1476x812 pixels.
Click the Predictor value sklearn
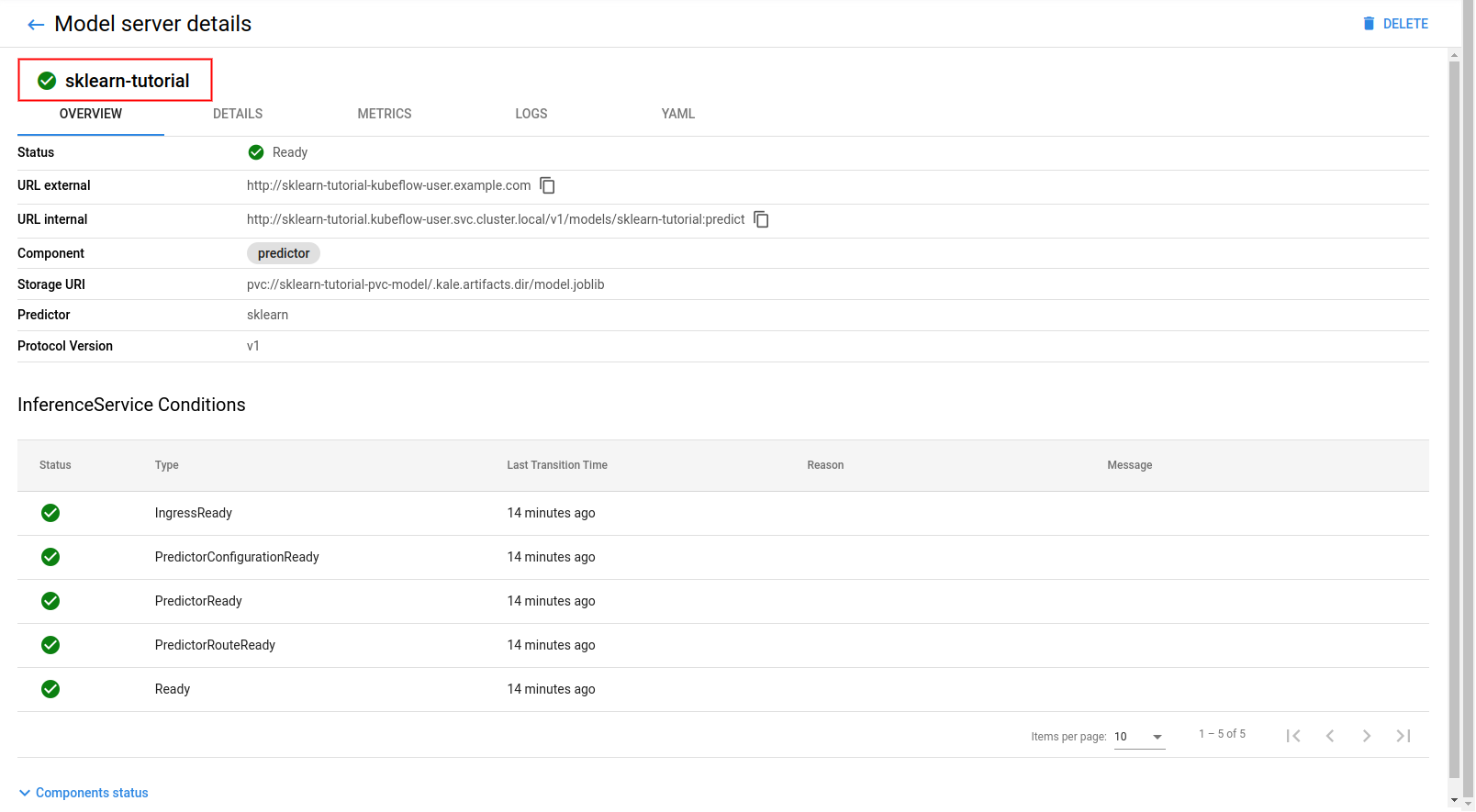[x=267, y=315]
